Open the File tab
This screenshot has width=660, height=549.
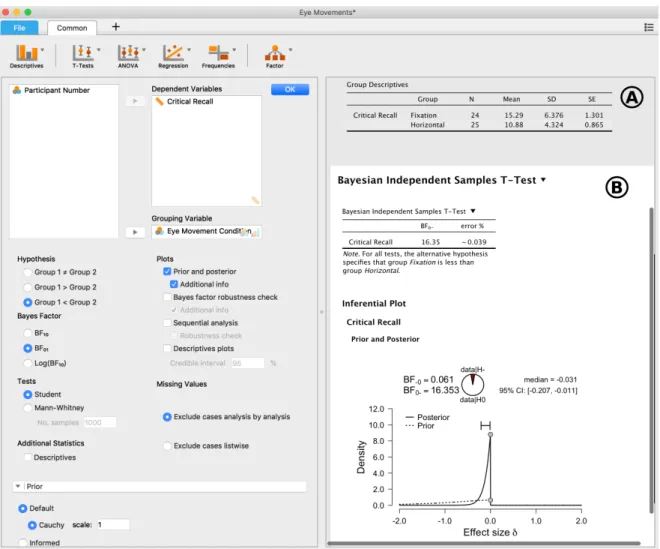click(19, 28)
